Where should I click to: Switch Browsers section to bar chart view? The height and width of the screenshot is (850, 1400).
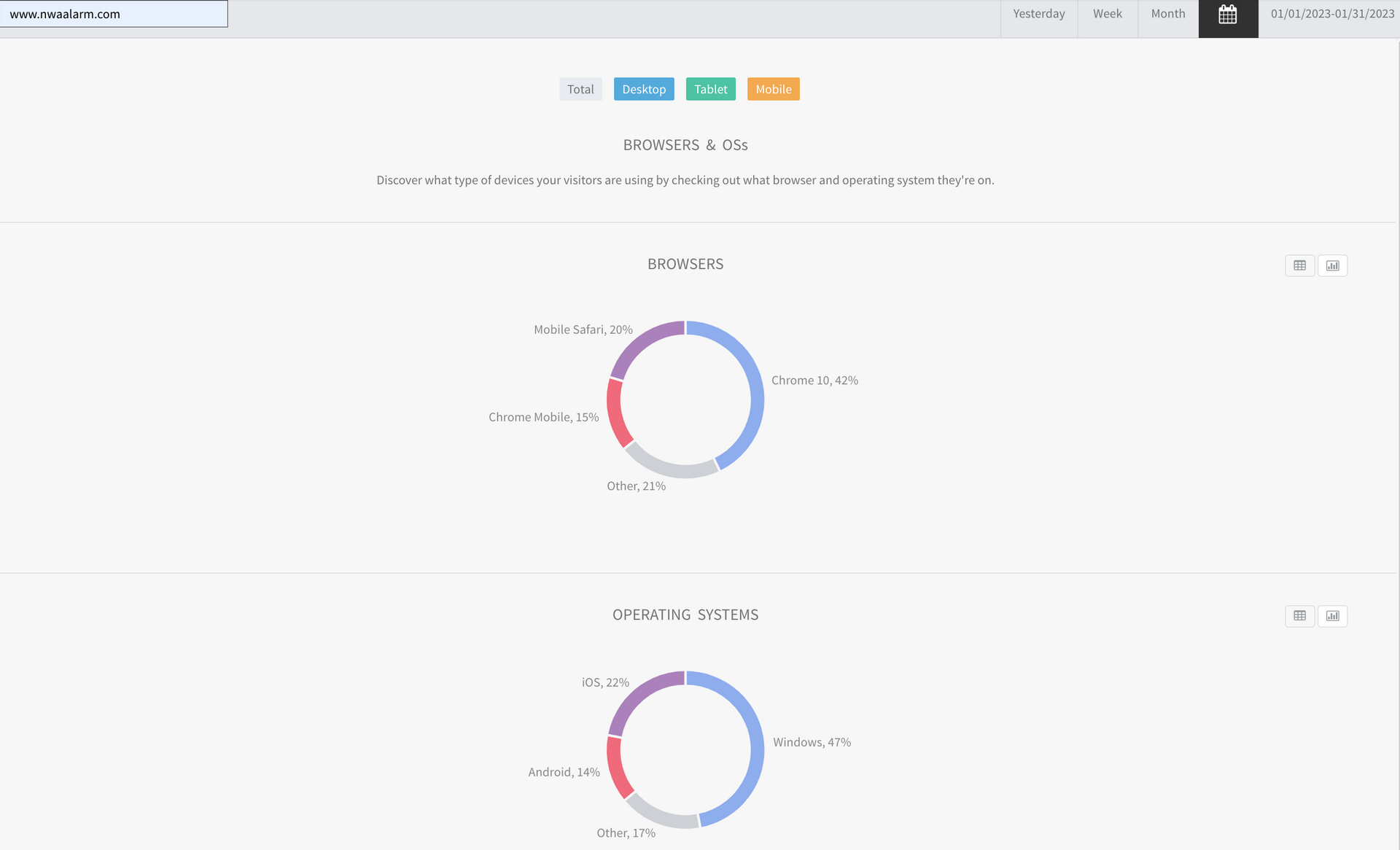point(1332,265)
